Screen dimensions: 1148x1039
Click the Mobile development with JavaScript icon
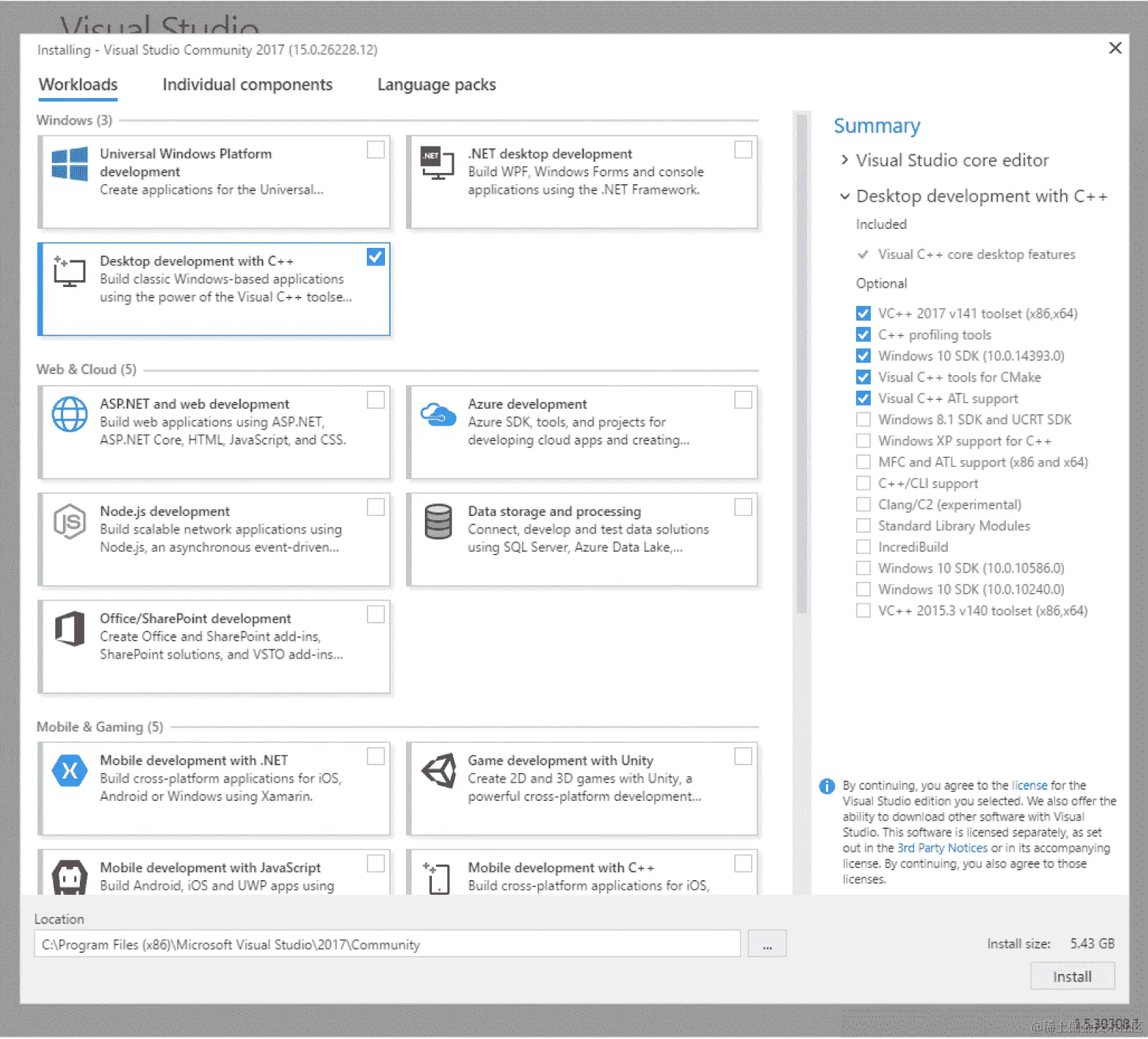[70, 877]
